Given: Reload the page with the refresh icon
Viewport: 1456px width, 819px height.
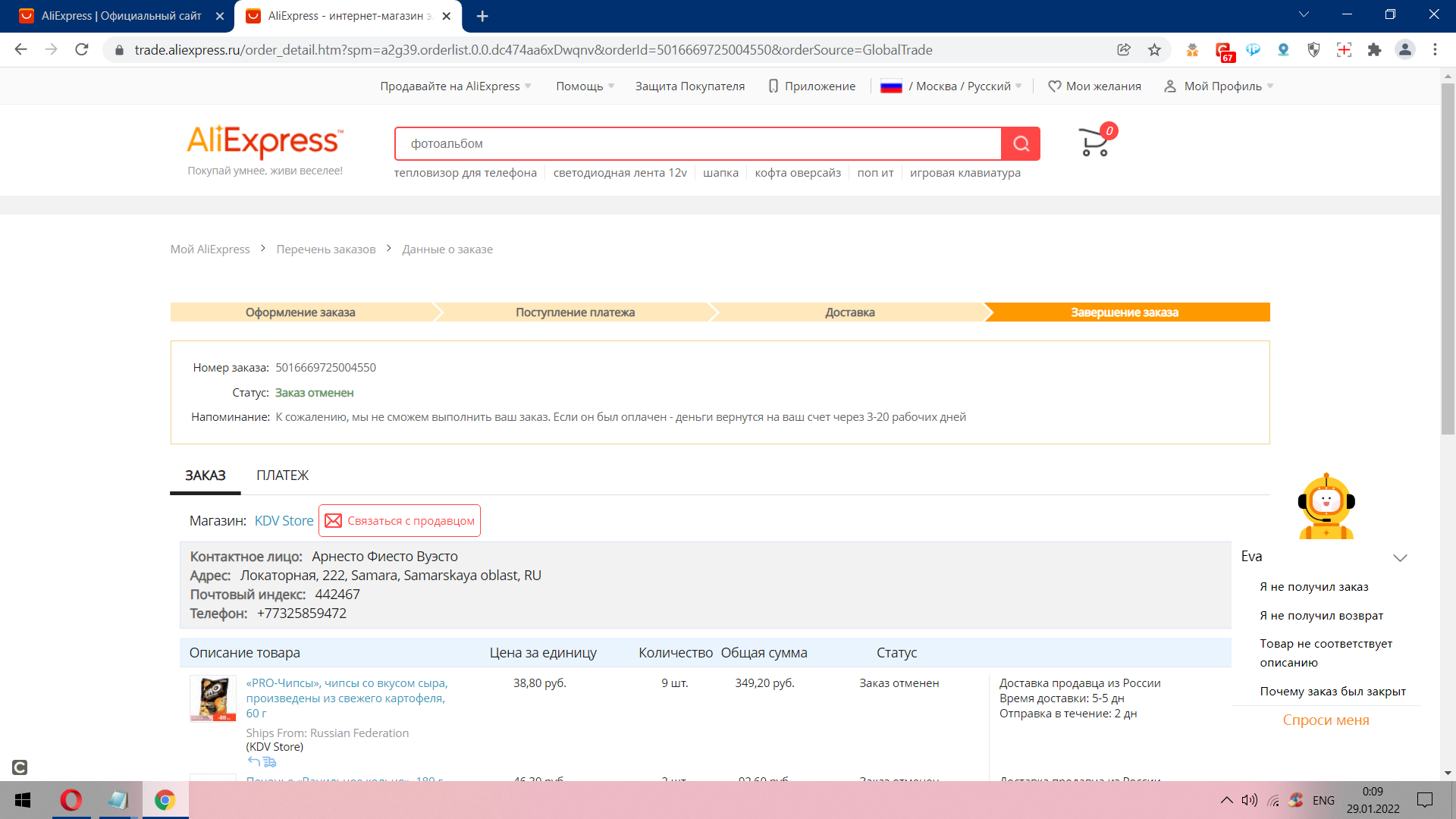Looking at the screenshot, I should [82, 49].
